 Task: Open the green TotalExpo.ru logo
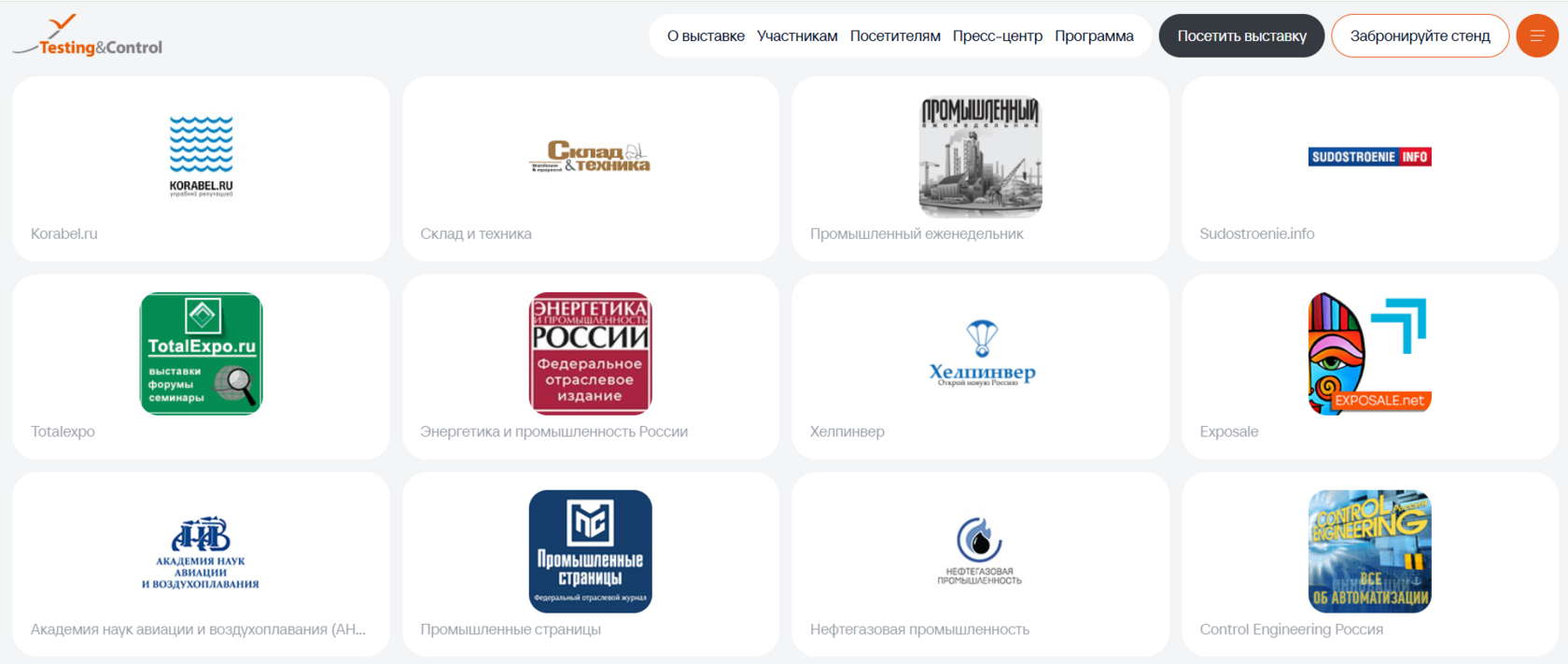(201, 354)
